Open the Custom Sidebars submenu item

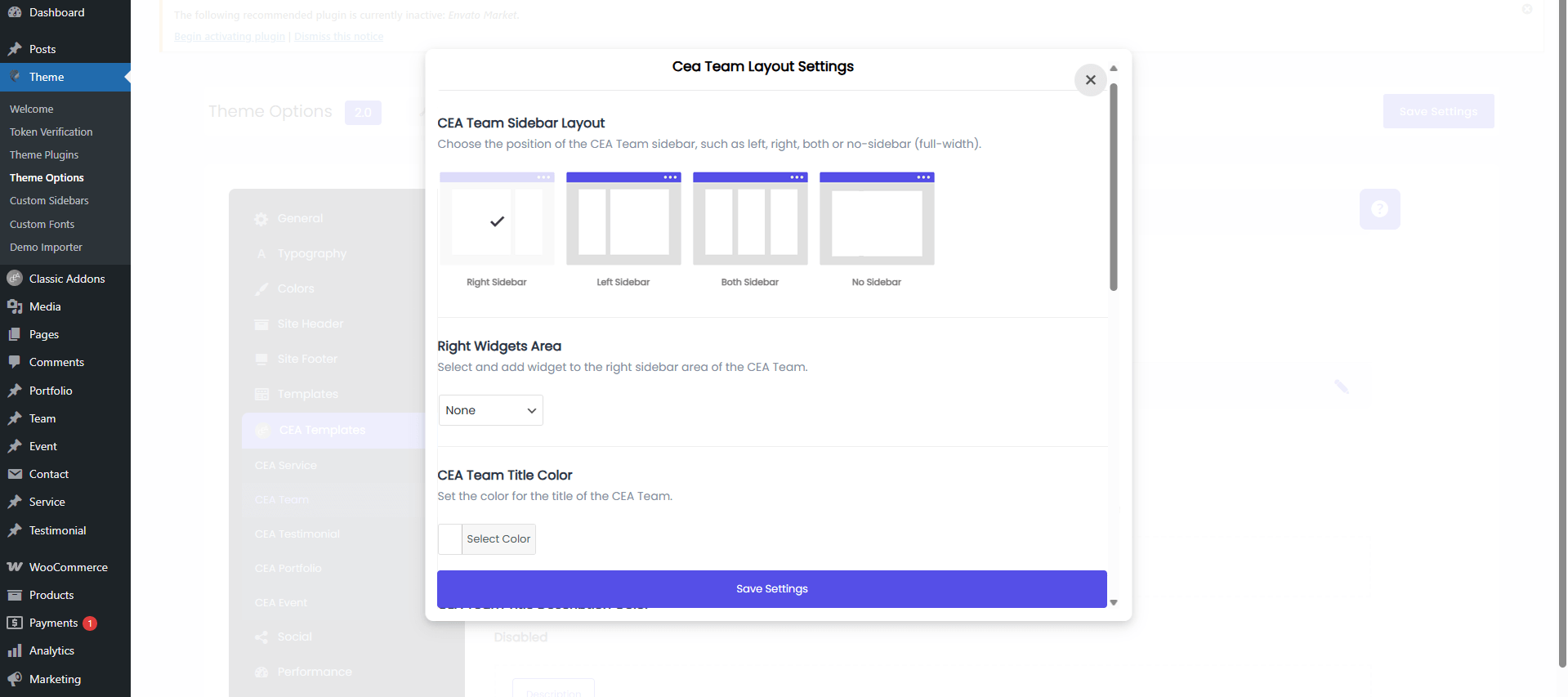click(x=49, y=200)
